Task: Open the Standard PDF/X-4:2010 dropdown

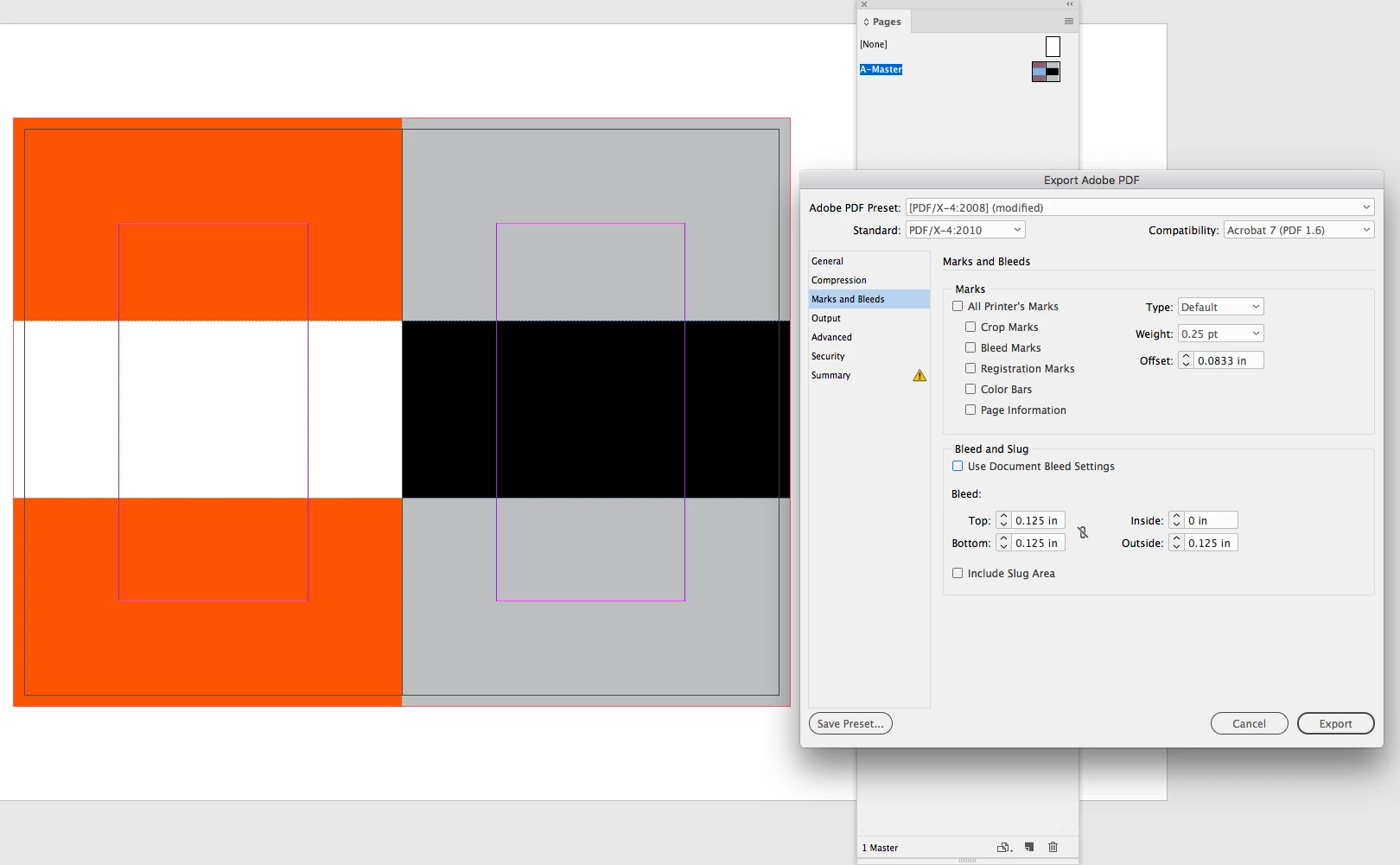Action: point(965,230)
